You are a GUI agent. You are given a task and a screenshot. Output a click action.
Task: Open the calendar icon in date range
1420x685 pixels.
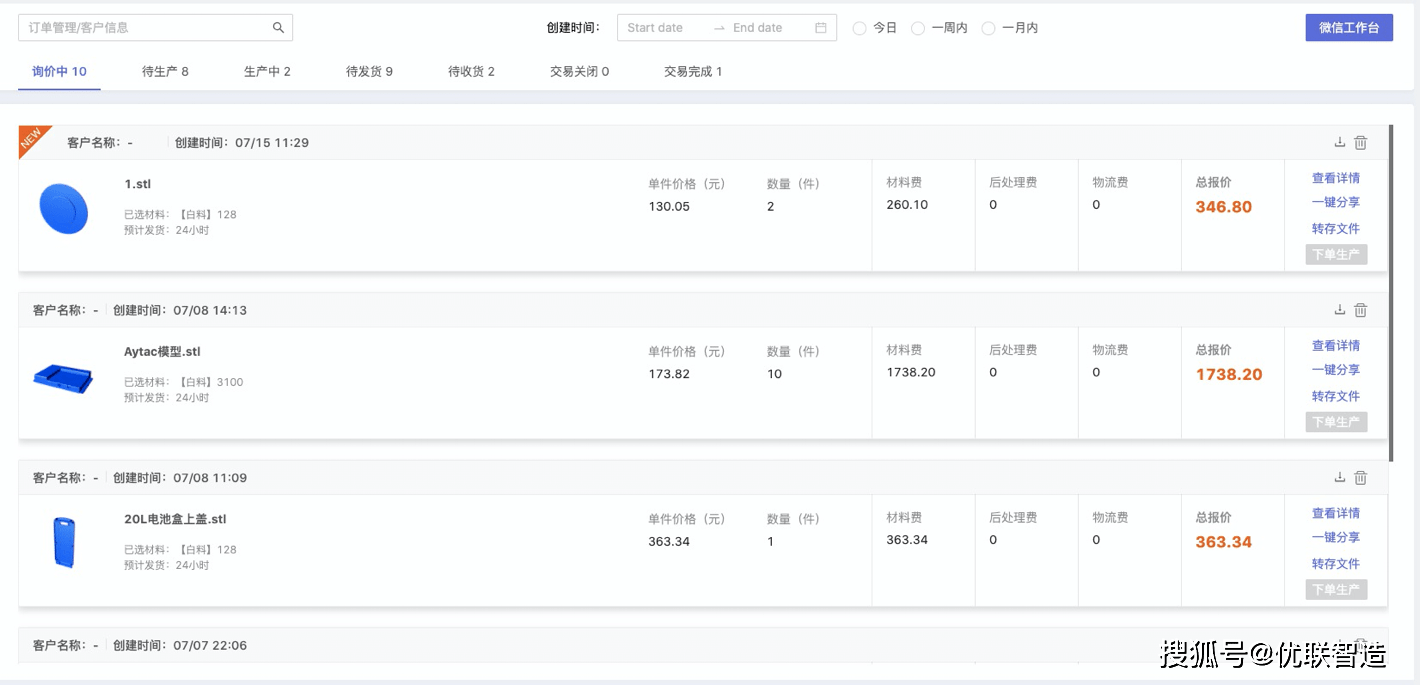coord(821,28)
